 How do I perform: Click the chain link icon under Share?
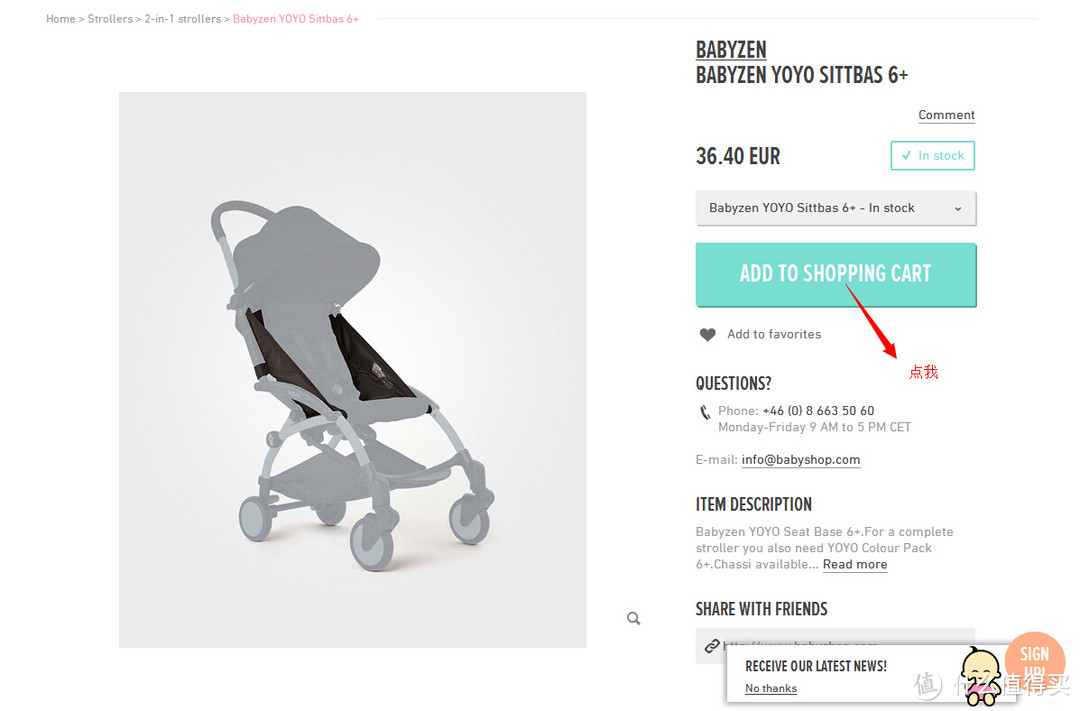711,646
